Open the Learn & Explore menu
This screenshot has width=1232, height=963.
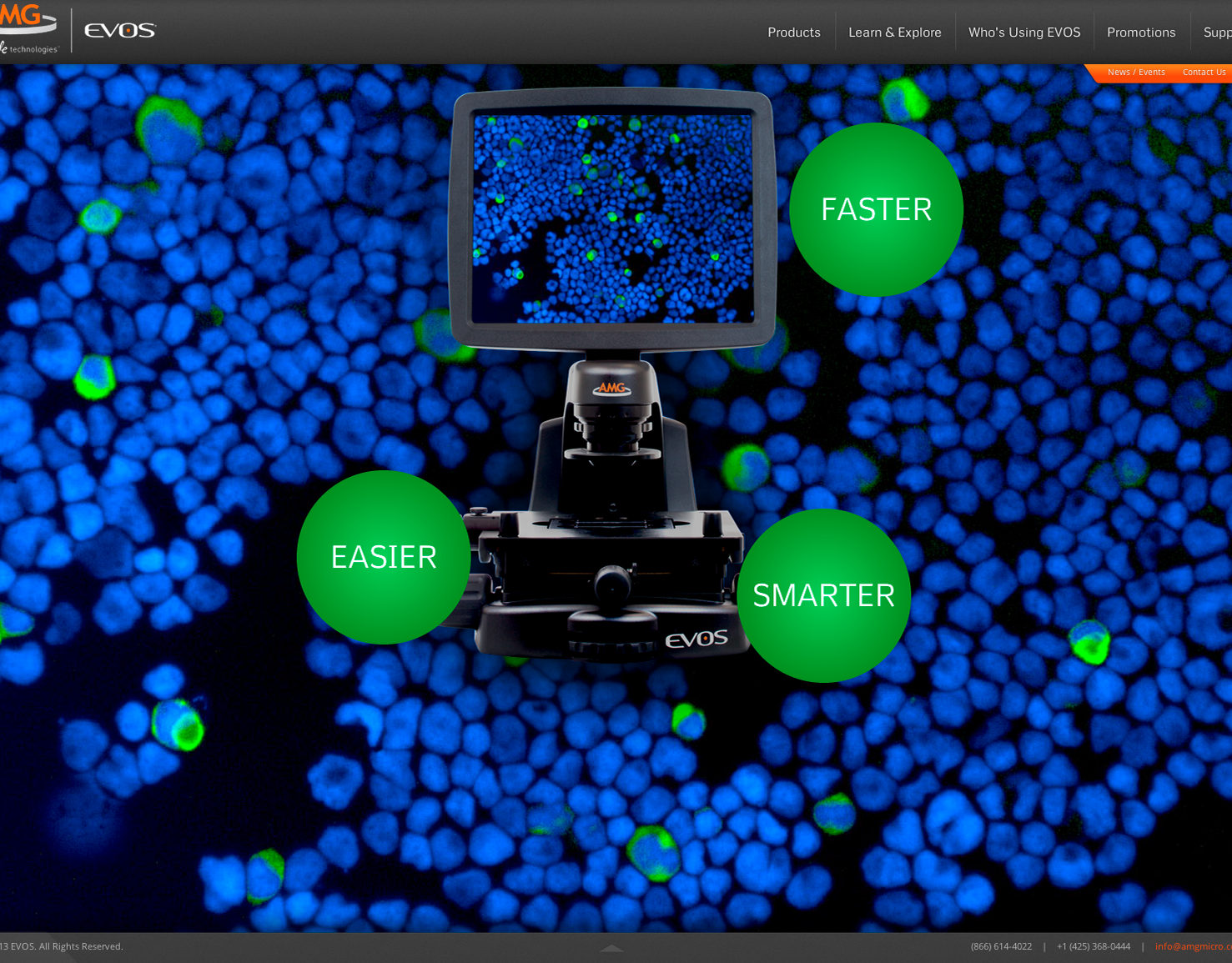point(894,33)
